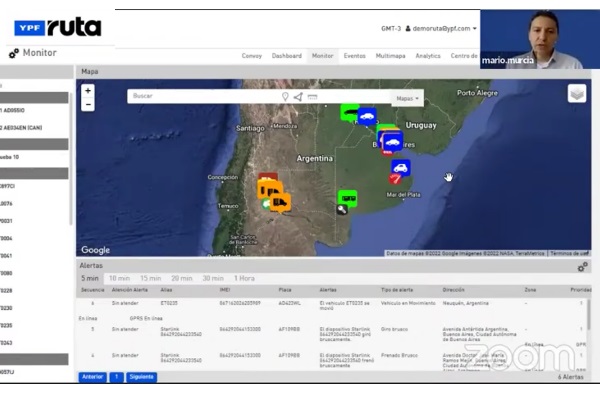Open the Mapas dropdown
The height and width of the screenshot is (400, 600).
407,98
